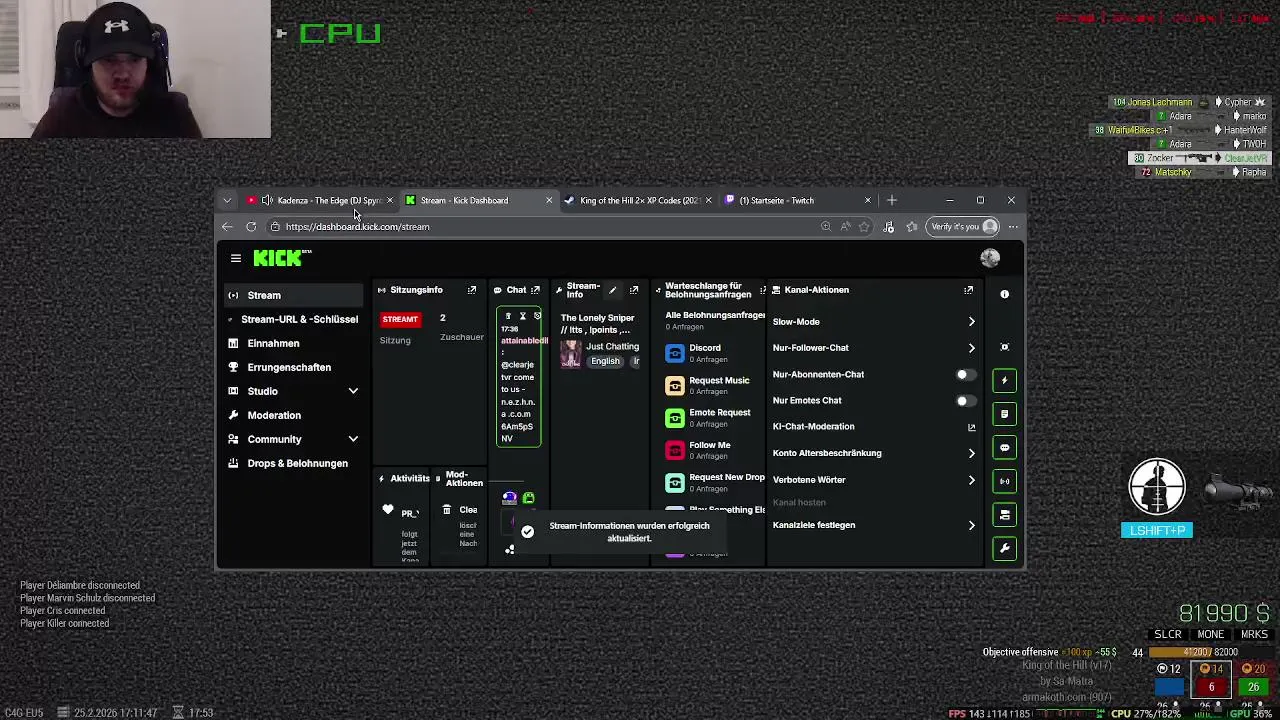
Task: Click the Emote Request reward icon
Action: pos(675,418)
